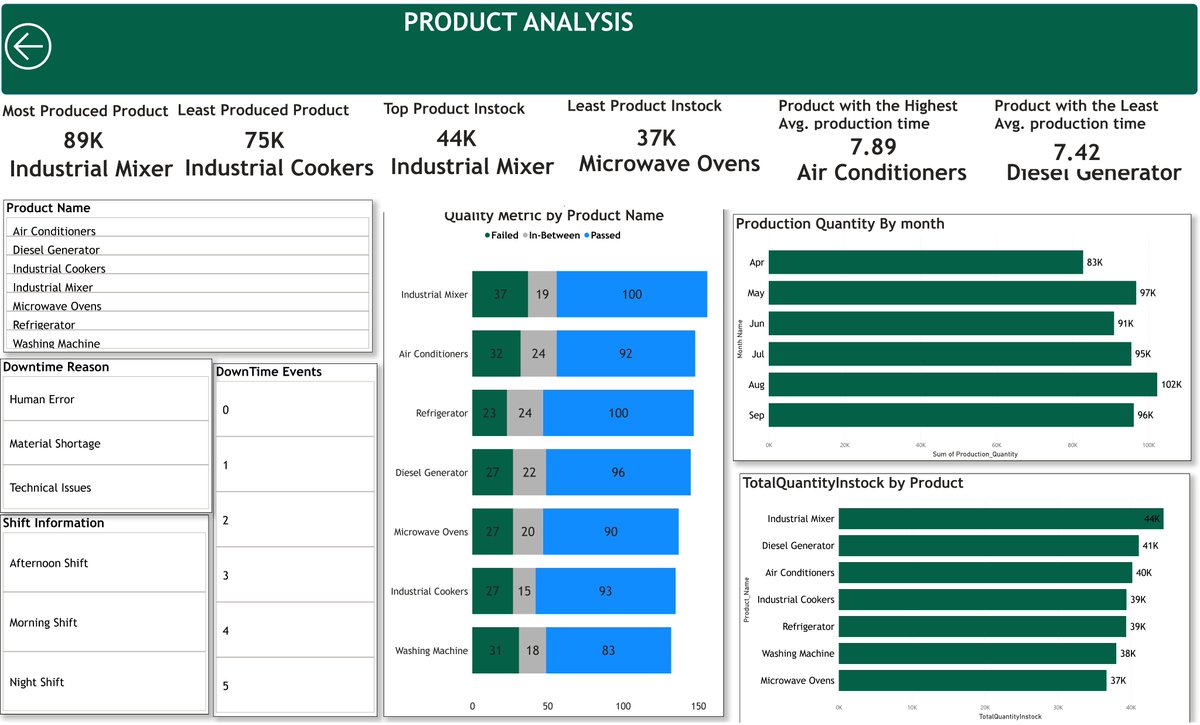Image resolution: width=1200 pixels, height=725 pixels.
Task: Click the back arrow navigation icon
Action: tap(28, 46)
